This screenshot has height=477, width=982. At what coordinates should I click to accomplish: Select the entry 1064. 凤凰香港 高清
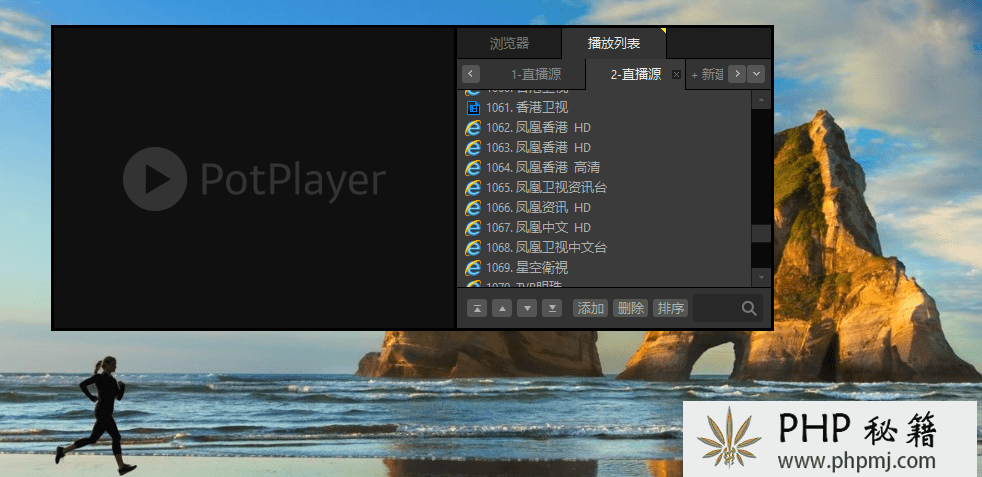pyautogui.click(x=604, y=168)
